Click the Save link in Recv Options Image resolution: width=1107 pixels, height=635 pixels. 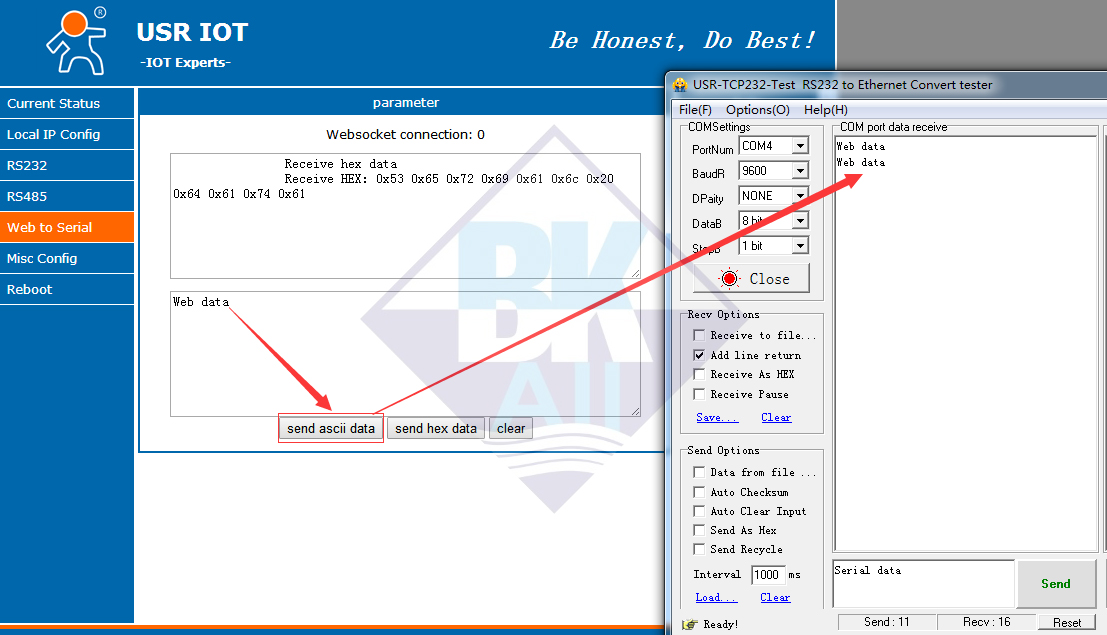717,417
